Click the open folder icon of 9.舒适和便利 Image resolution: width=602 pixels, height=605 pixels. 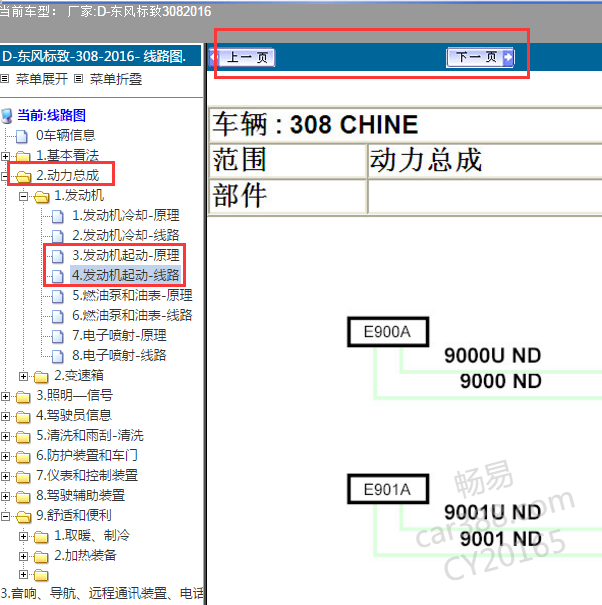point(23,517)
